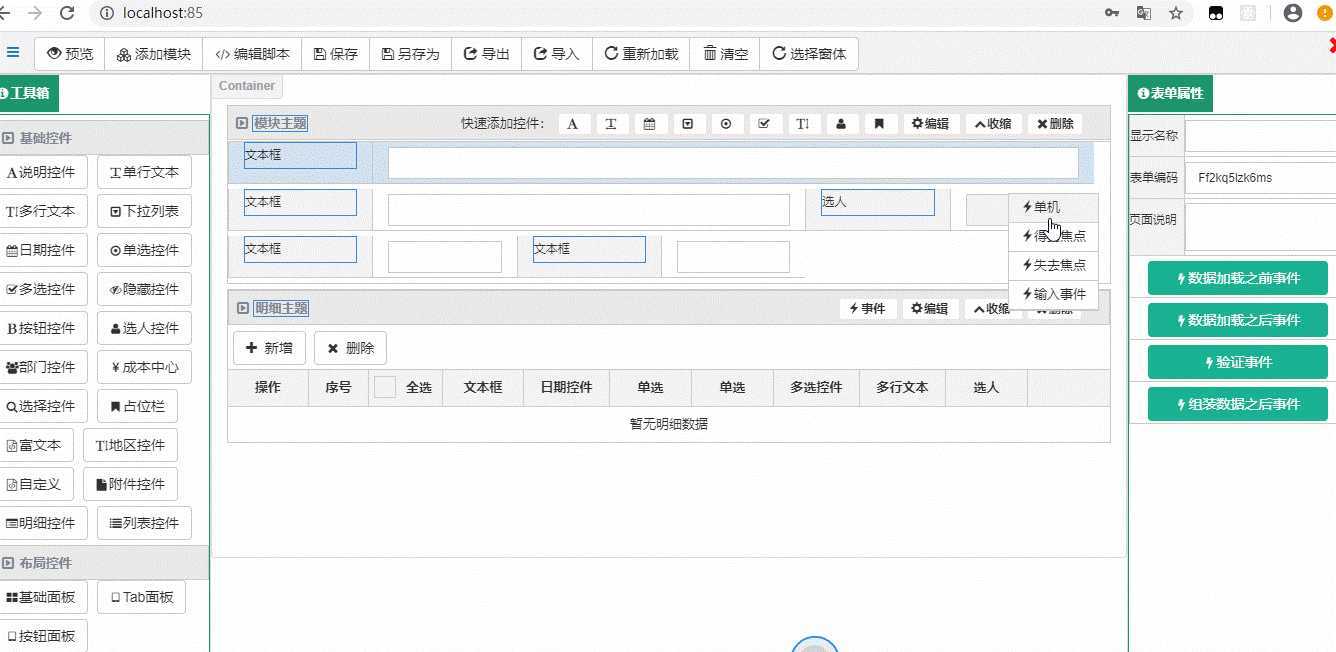The width and height of the screenshot is (1336, 652).
Task: Click the 清空 clear button
Action: [x=725, y=54]
